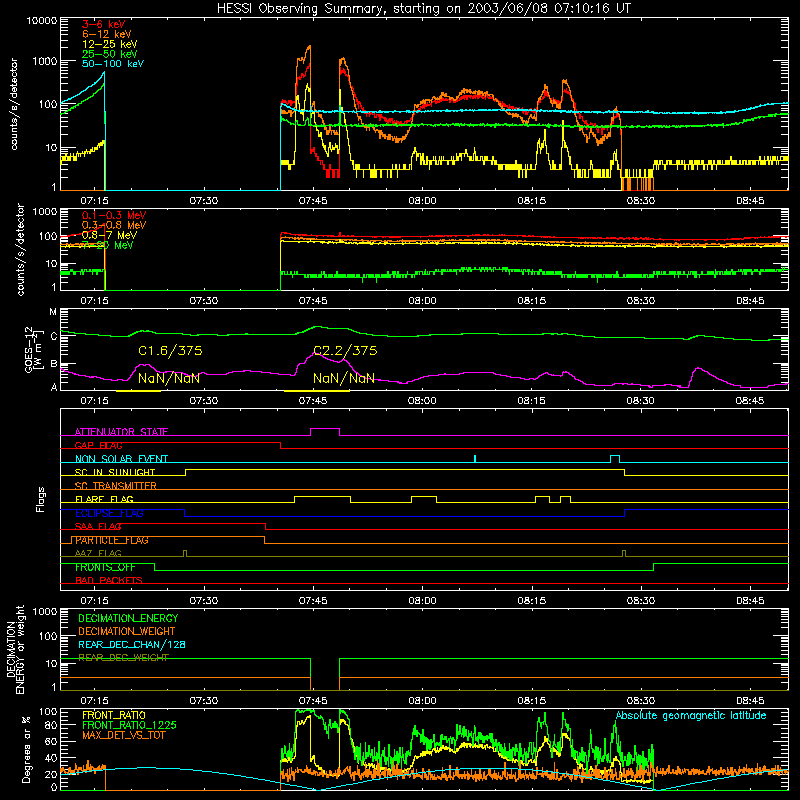Click the C2.2/375 flare annotation

[345, 351]
